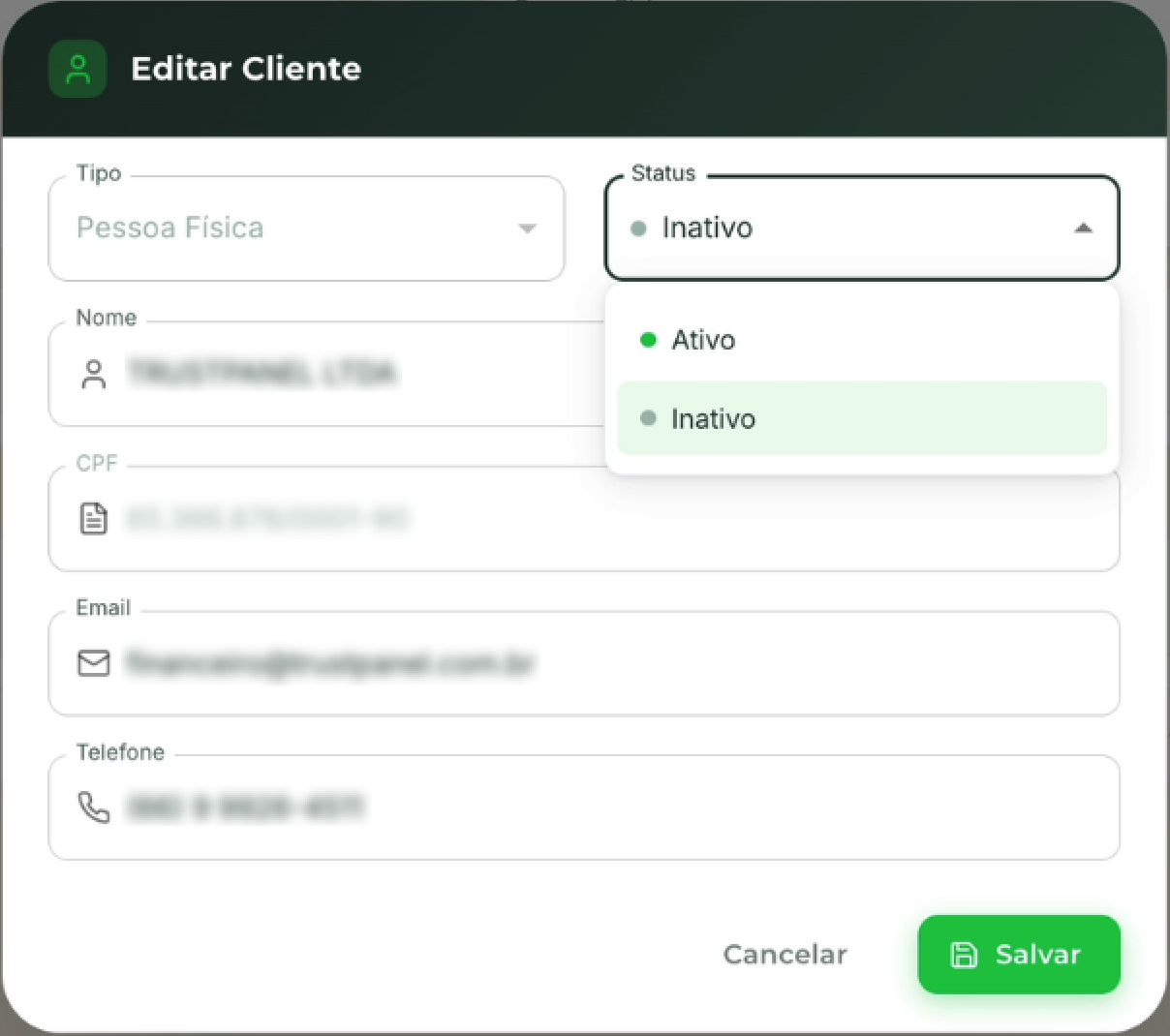The width and height of the screenshot is (1170, 1036).
Task: Open the Tipo dropdown showing Pessoa Física
Action: [306, 229]
